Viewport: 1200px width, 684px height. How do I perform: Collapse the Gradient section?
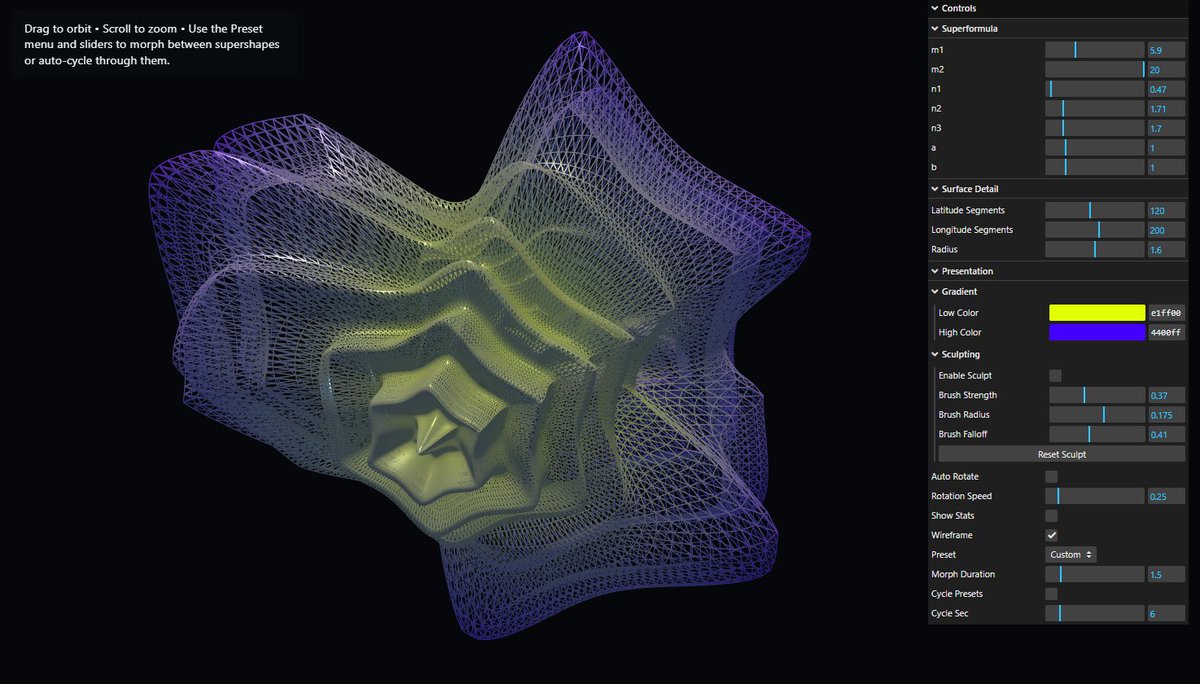pyautogui.click(x=965, y=291)
